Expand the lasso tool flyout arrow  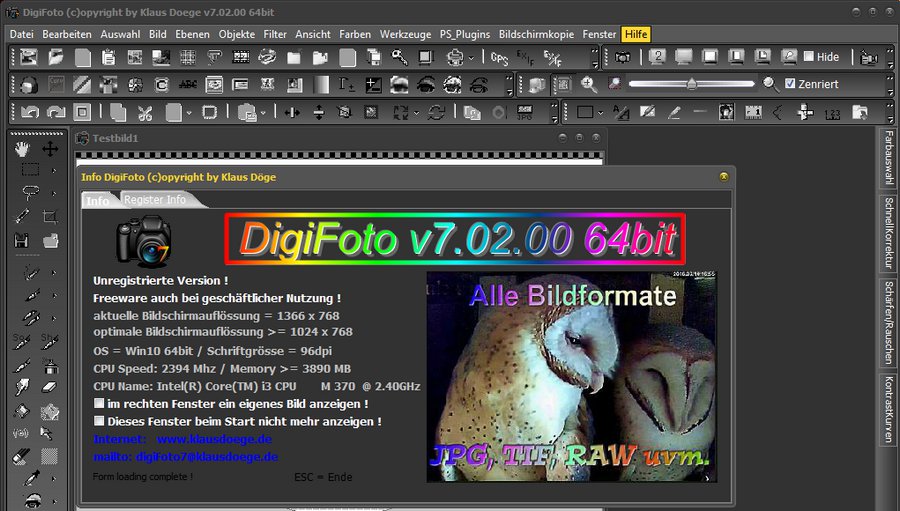point(54,193)
